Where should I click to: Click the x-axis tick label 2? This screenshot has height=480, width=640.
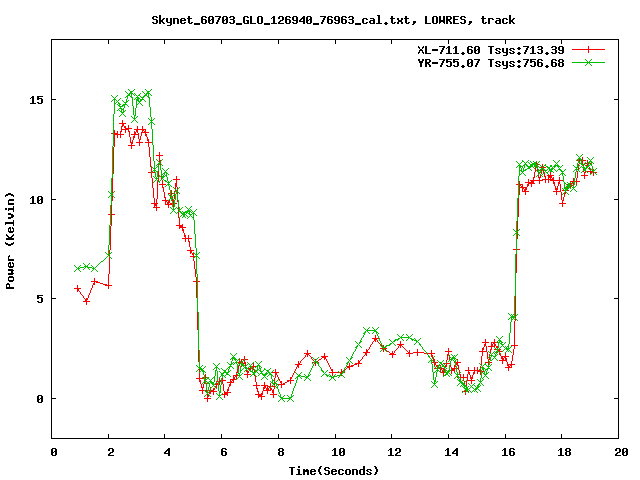pos(111,452)
